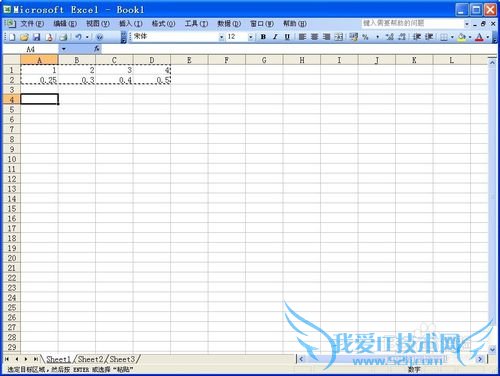Open the 编辑 (Edit) menu
Viewport: 500px width, 376px height.
(x=65, y=24)
